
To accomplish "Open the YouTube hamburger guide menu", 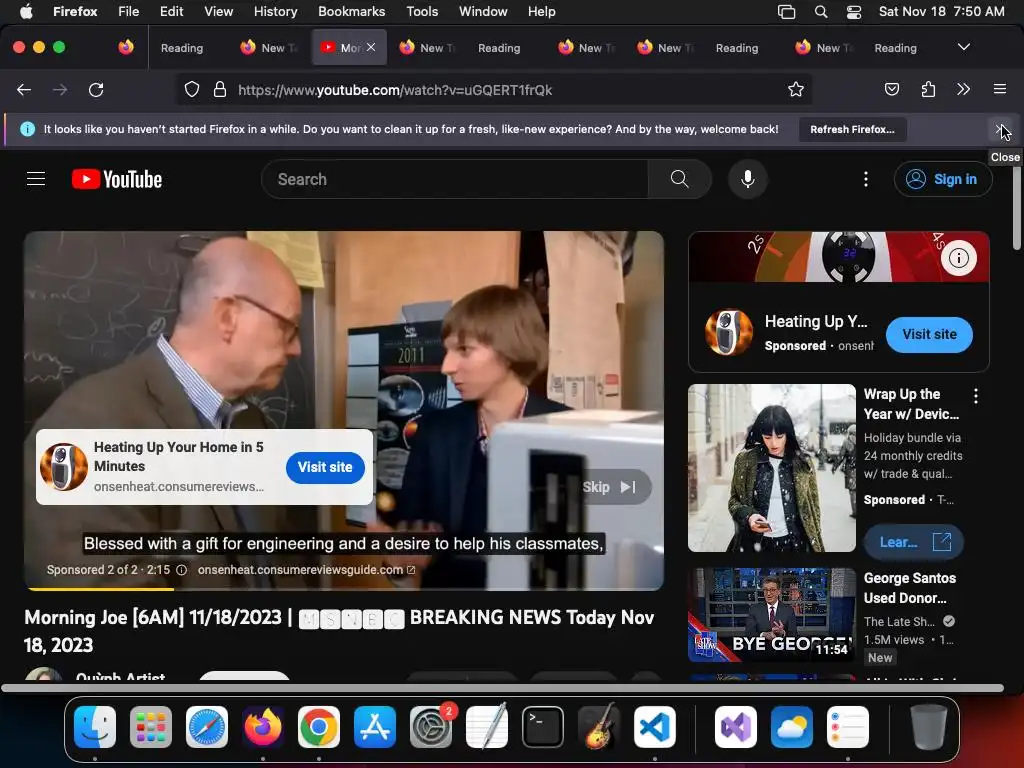I will 36,179.
